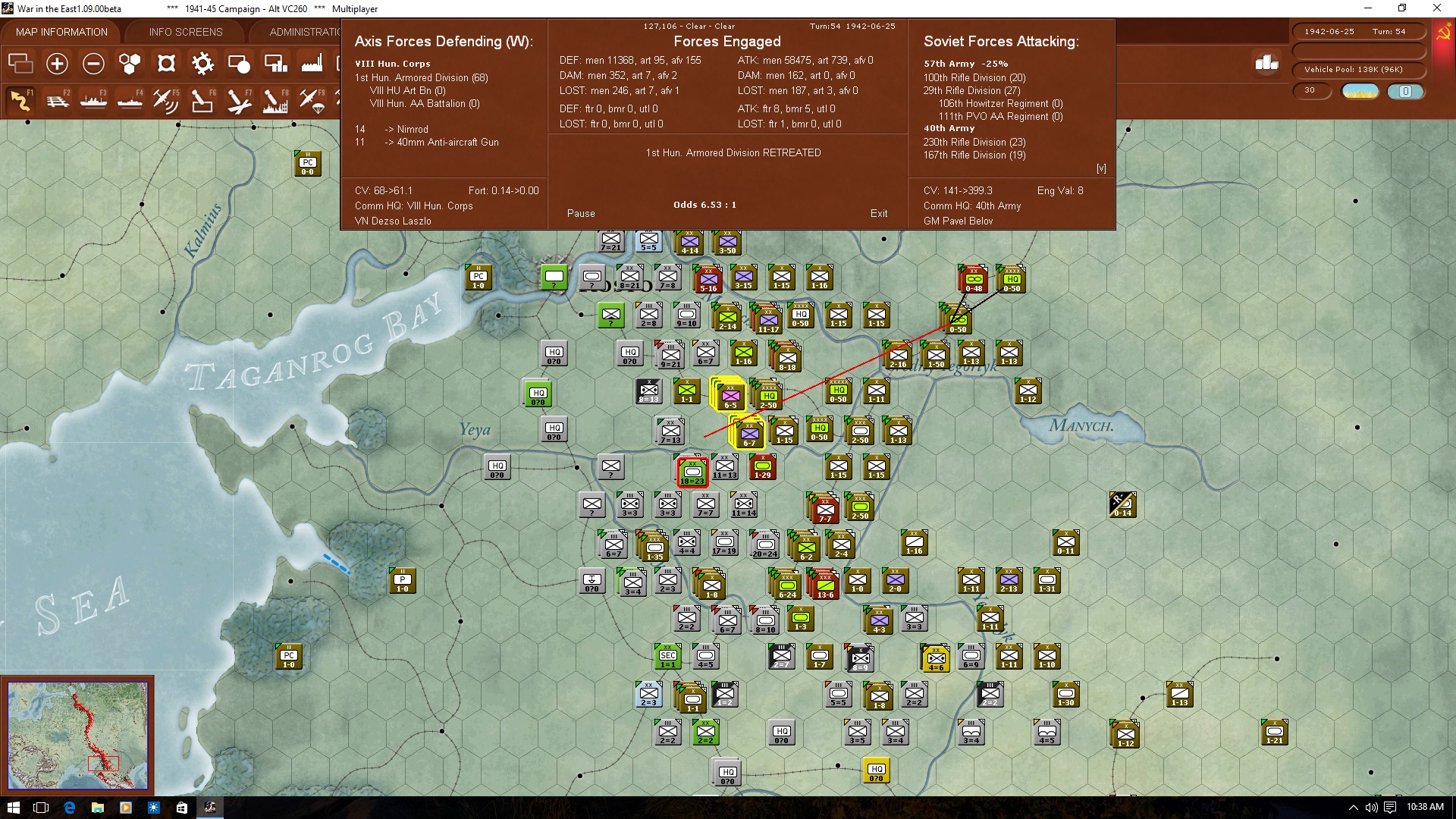The image size is (1456, 819).
Task: Select the F7 bomb airfield mode
Action: tap(239, 100)
